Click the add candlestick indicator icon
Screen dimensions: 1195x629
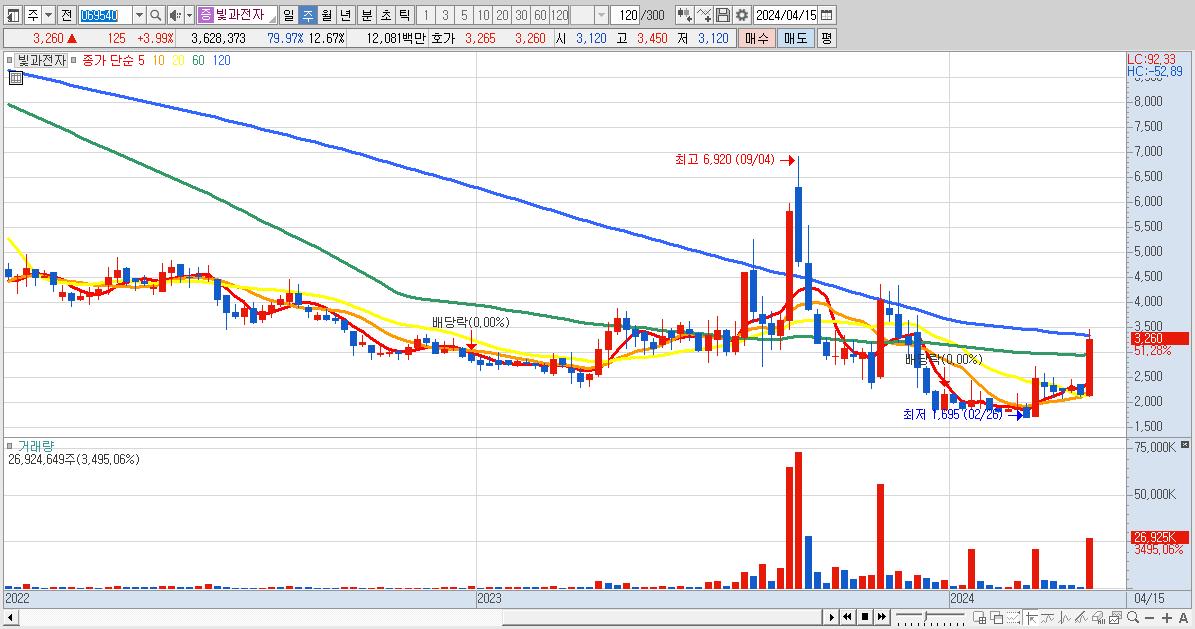pos(684,14)
